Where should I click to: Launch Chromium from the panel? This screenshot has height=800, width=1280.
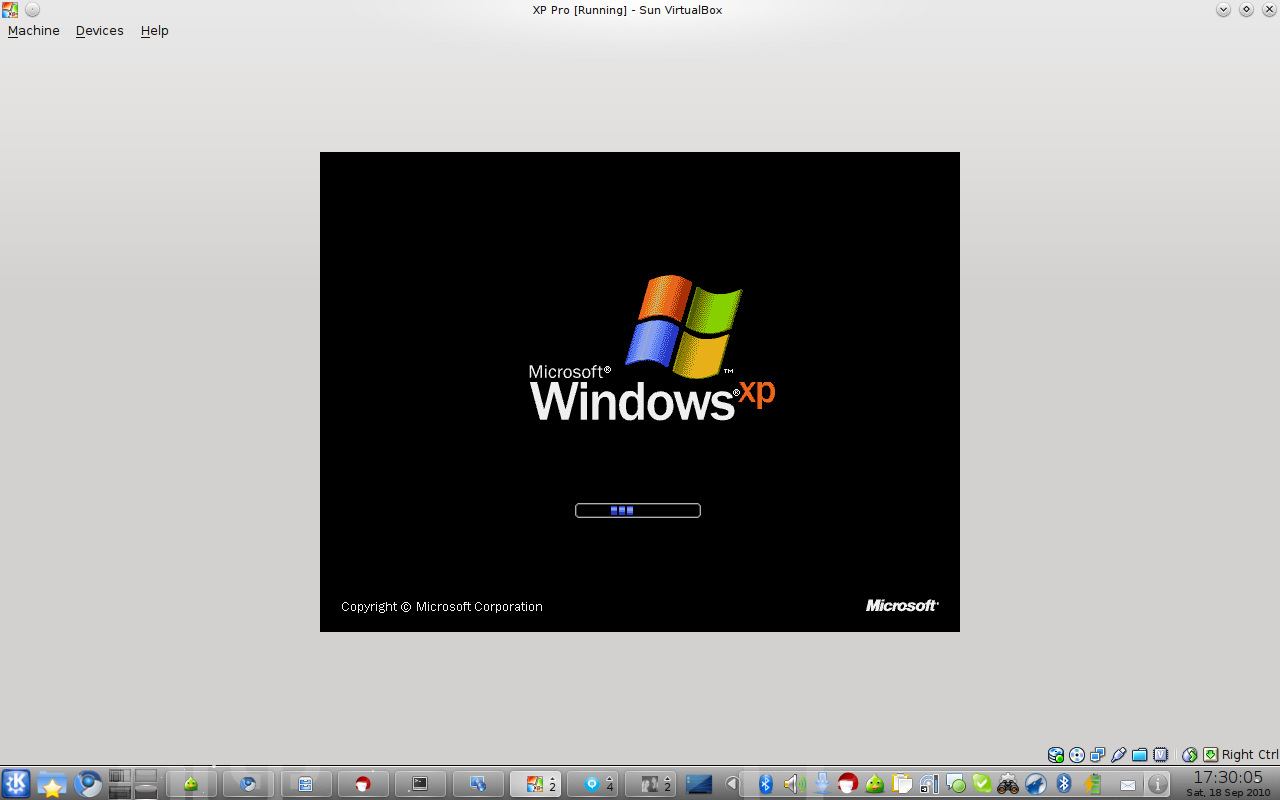(x=88, y=784)
